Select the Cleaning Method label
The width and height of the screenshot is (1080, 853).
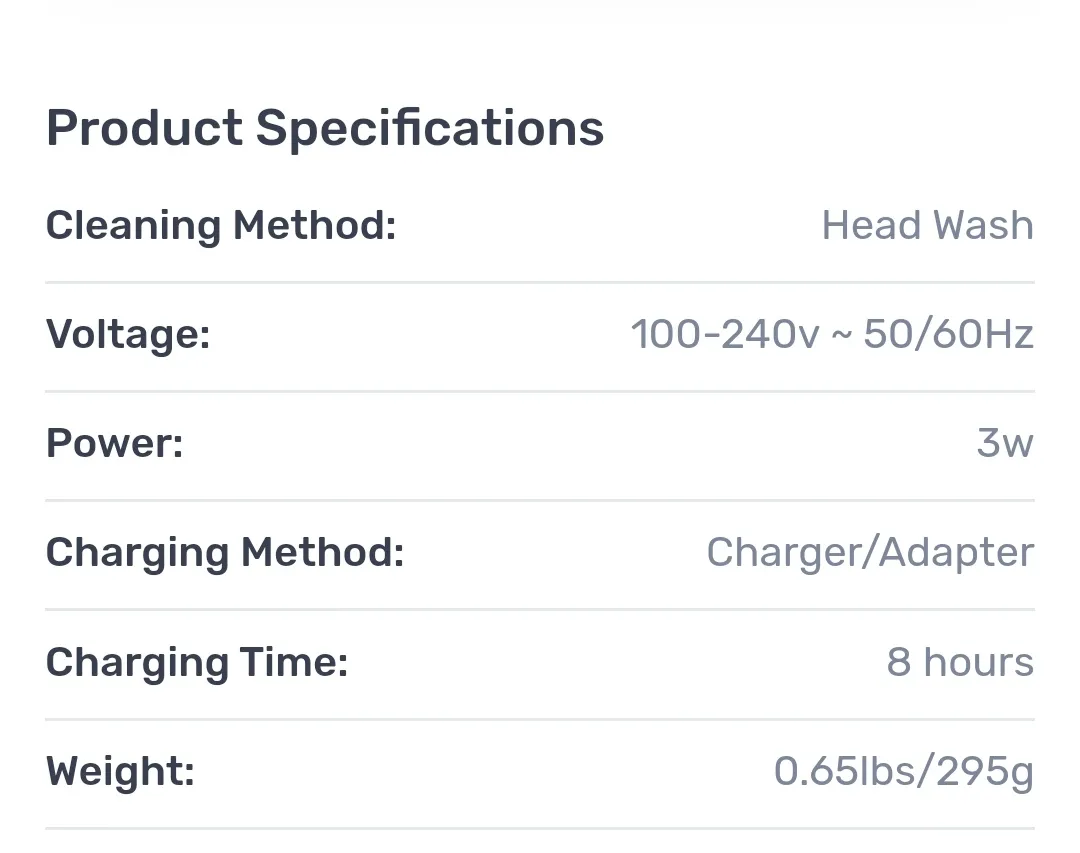click(x=221, y=226)
